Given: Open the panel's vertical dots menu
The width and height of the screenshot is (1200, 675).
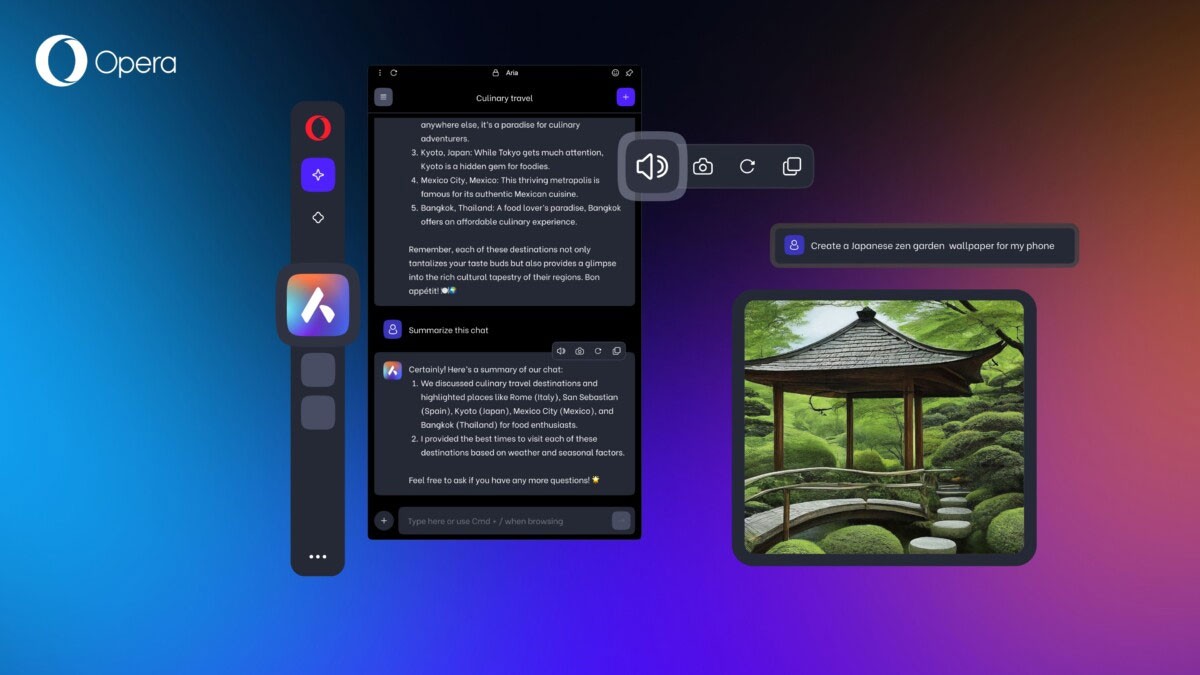Looking at the screenshot, I should (380, 73).
